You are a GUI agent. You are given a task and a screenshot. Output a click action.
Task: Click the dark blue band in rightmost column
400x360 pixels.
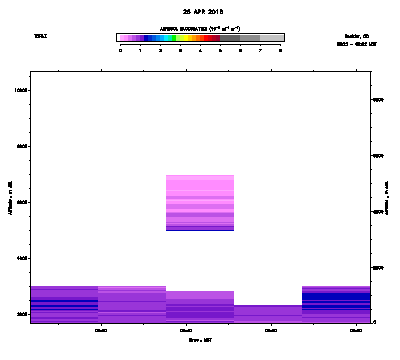click(336, 296)
